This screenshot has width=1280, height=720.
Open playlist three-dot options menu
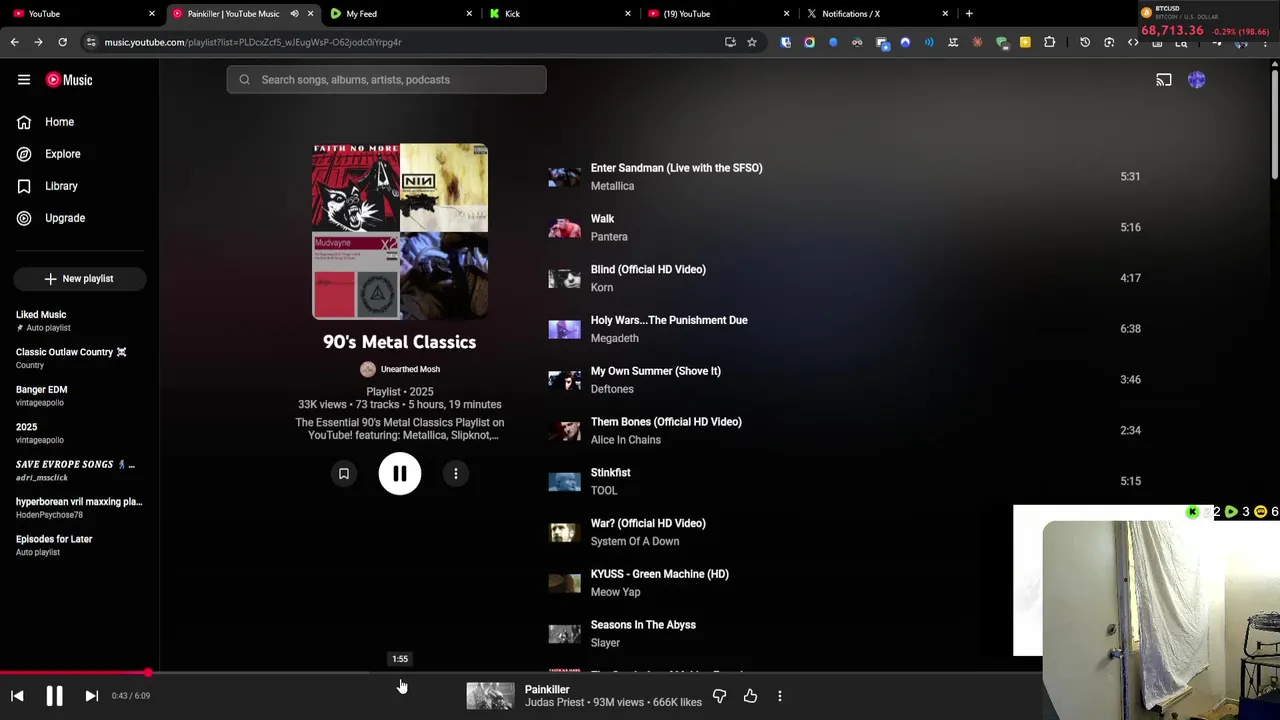[x=456, y=474]
